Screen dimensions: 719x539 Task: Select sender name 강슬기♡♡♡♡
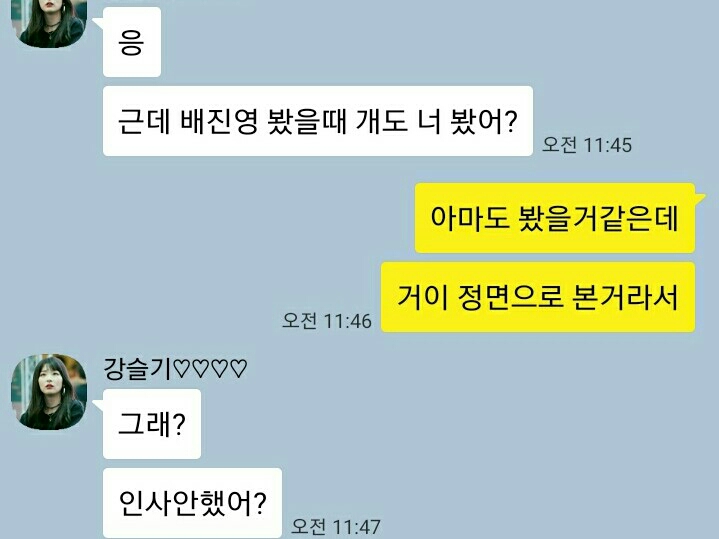pos(176,368)
